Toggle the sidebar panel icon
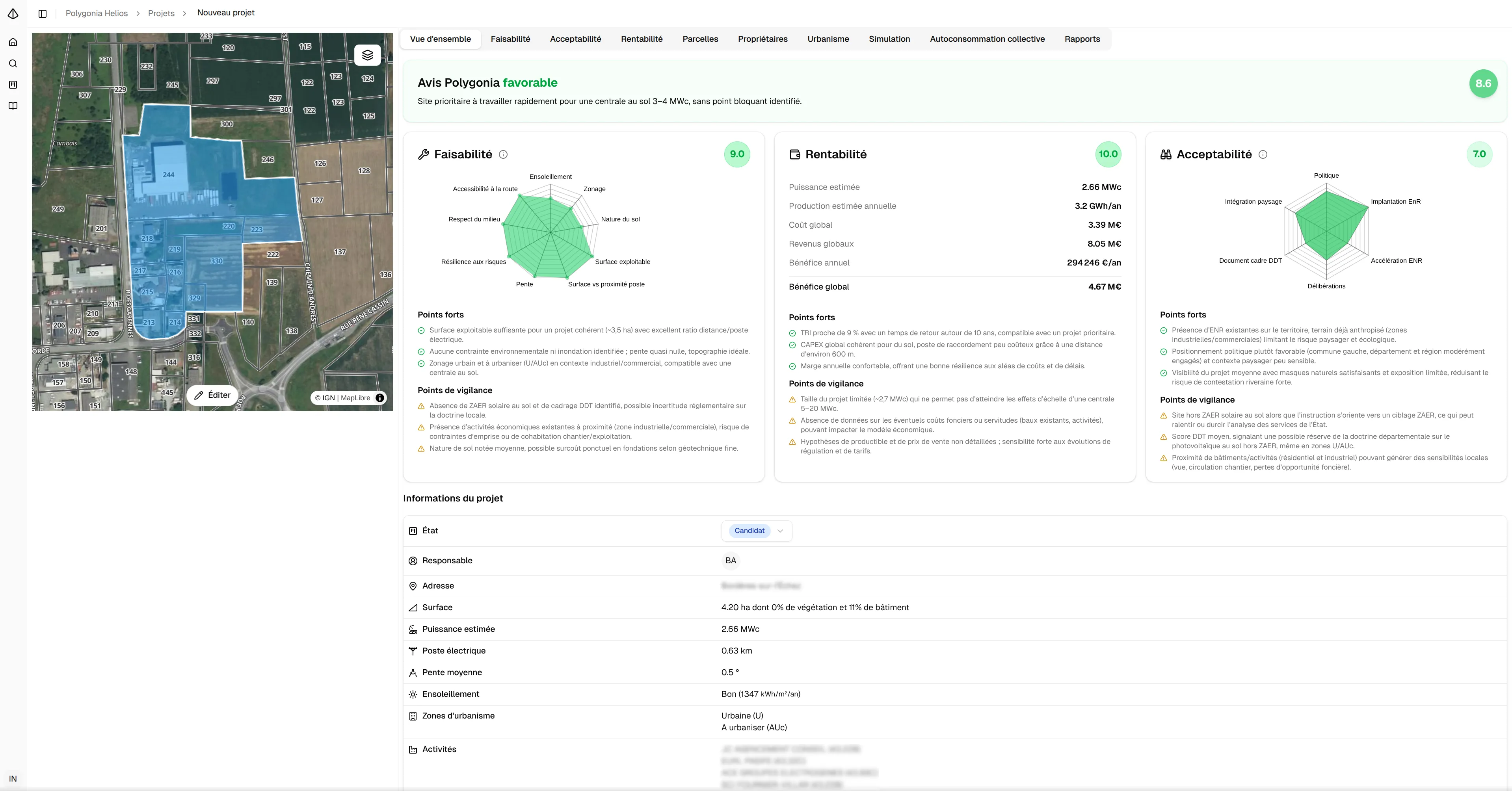 [43, 13]
